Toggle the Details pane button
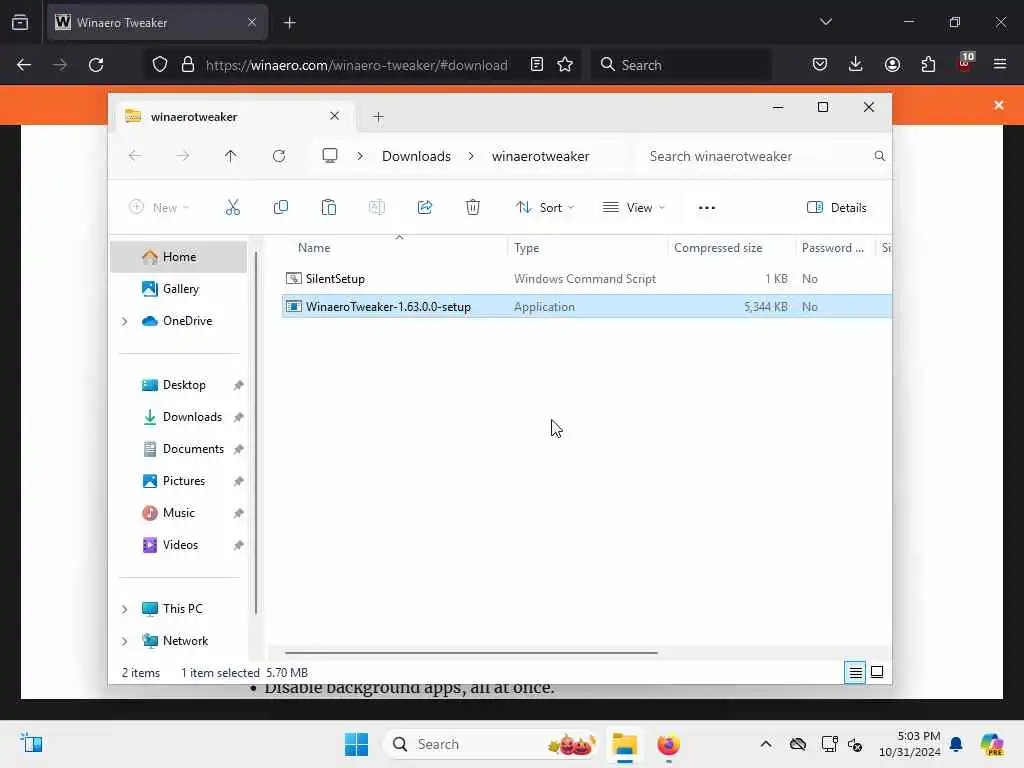The width and height of the screenshot is (1024, 768). tap(837, 208)
